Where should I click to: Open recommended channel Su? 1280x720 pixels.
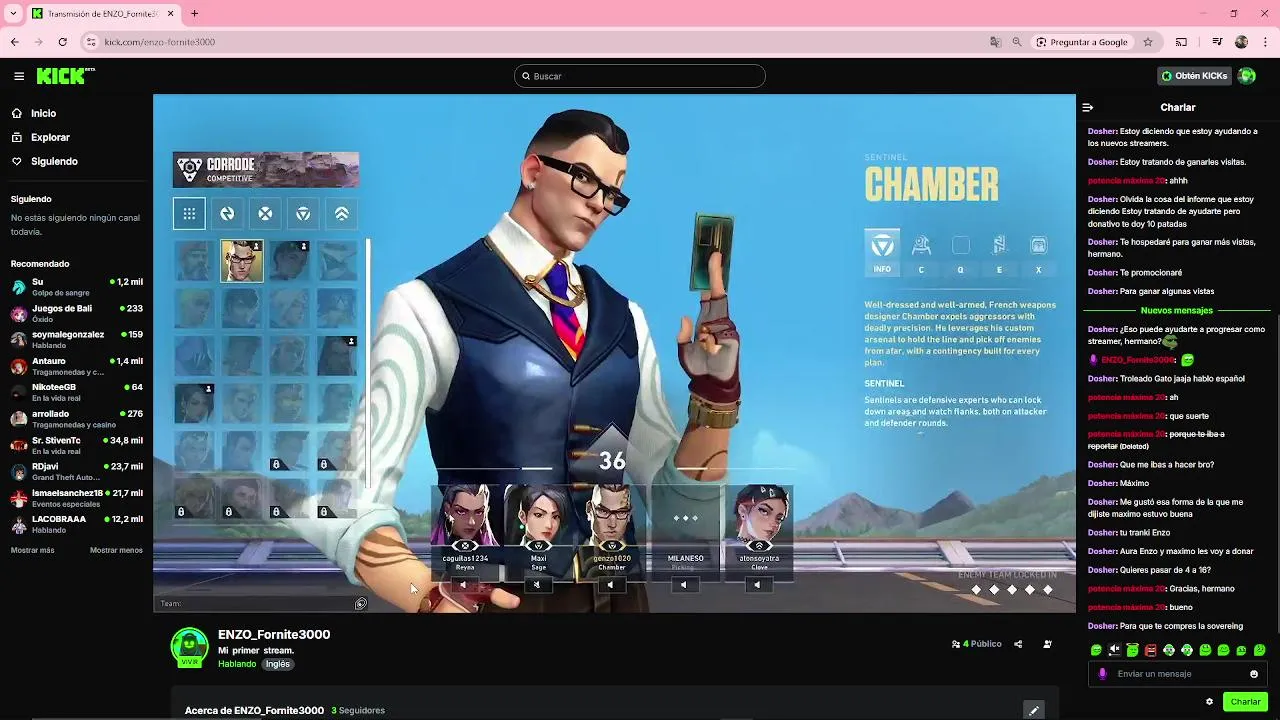point(76,287)
